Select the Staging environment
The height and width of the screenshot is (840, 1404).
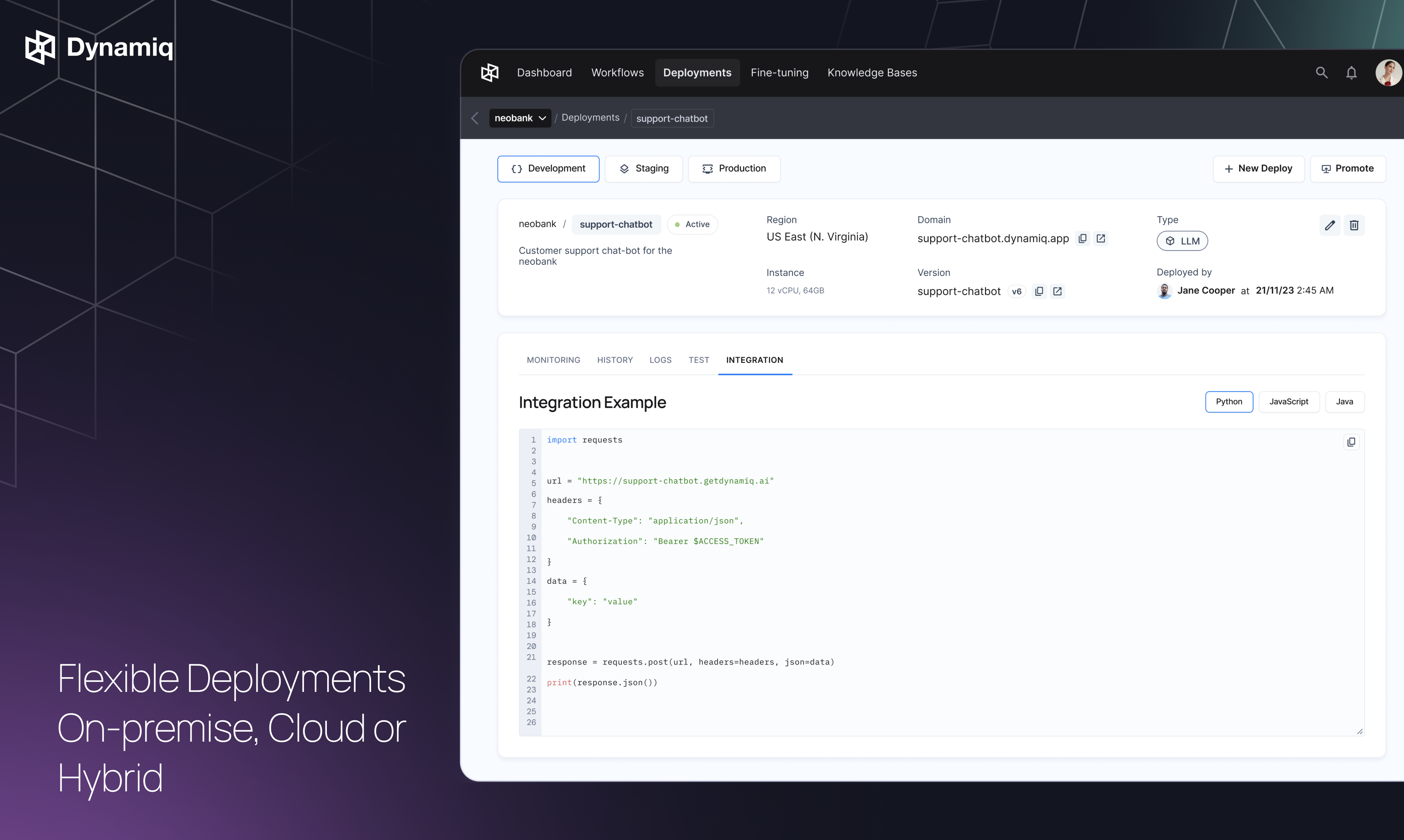pyautogui.click(x=644, y=169)
